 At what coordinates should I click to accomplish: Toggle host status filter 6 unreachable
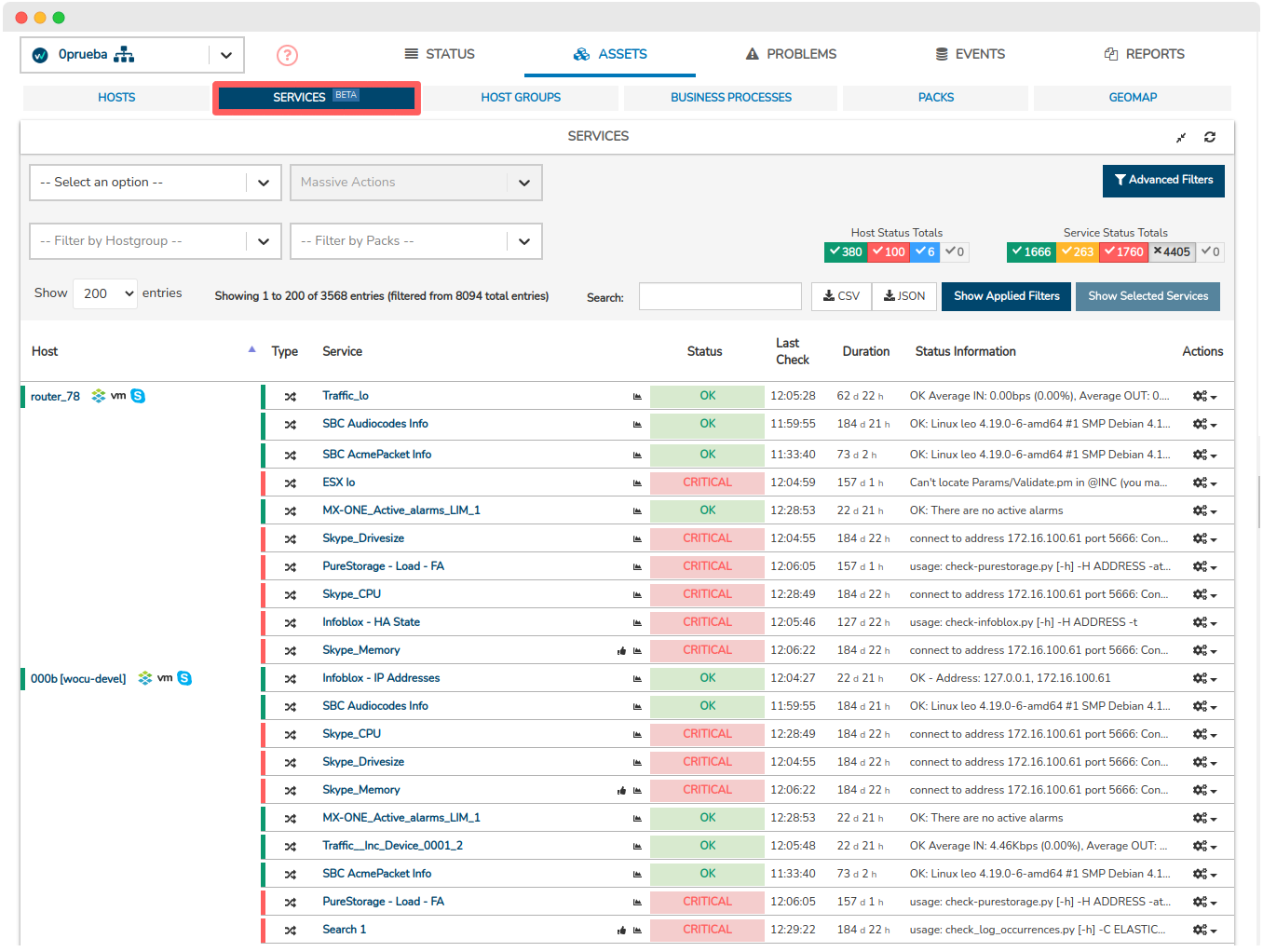click(x=925, y=252)
